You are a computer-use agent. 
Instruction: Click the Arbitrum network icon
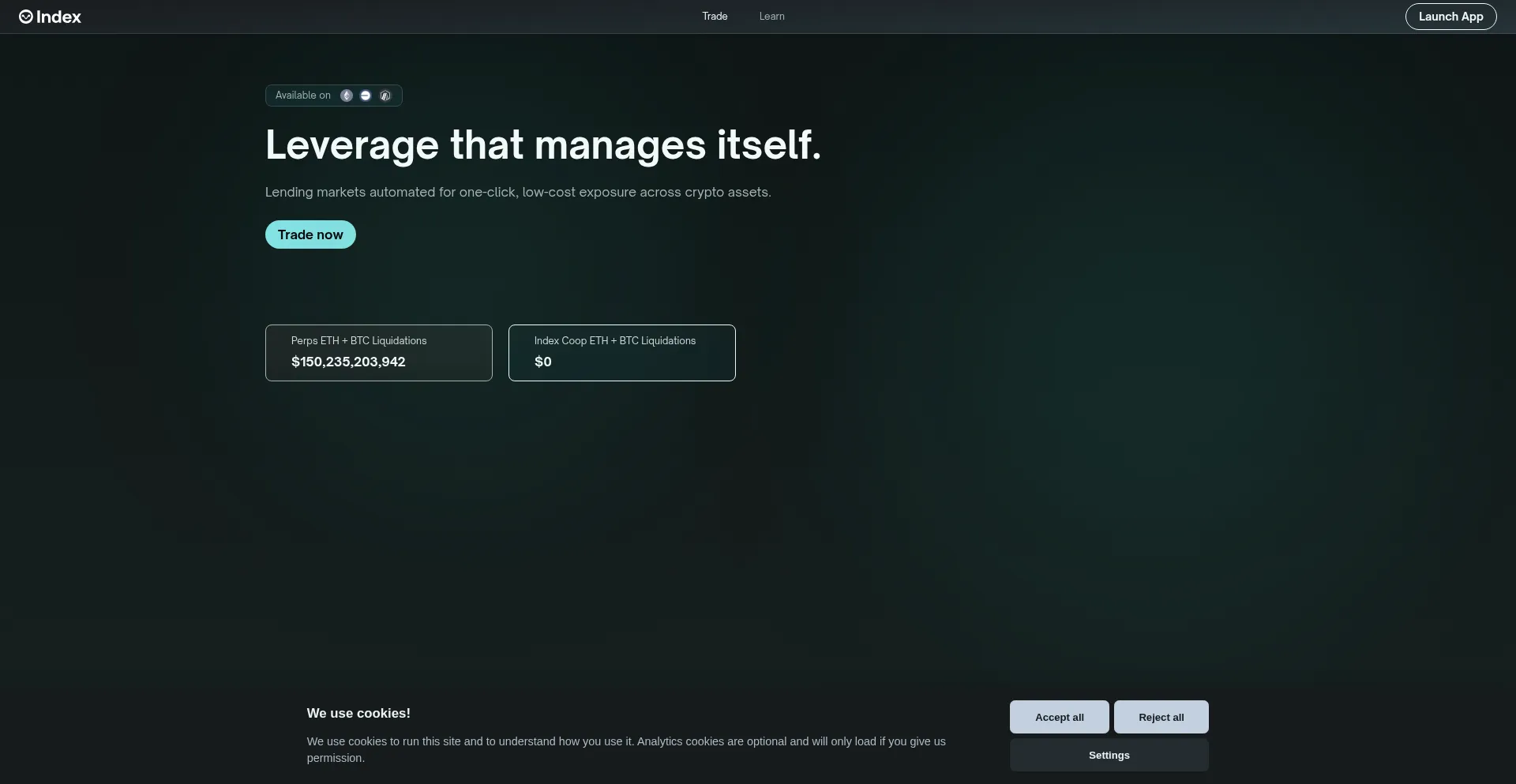point(385,96)
